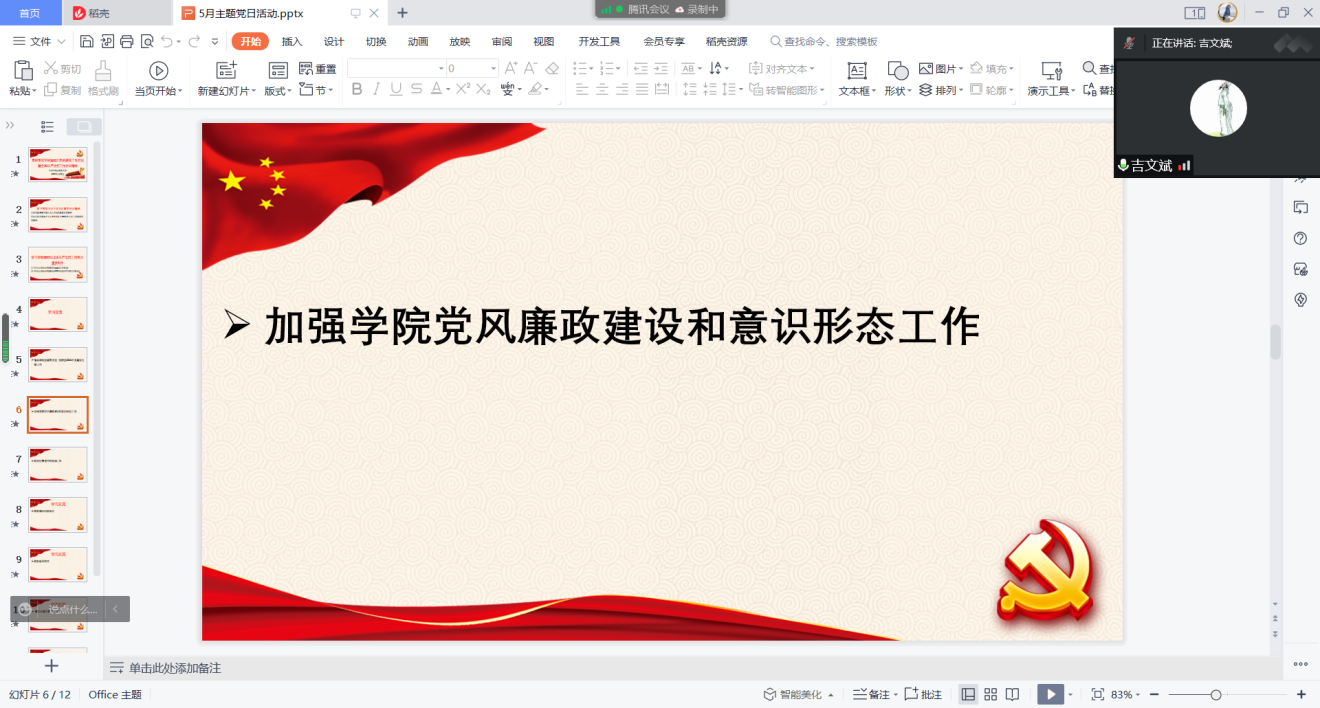The image size is (1320, 708).
Task: Toggle the 备注 notes pane
Action: pos(871,694)
